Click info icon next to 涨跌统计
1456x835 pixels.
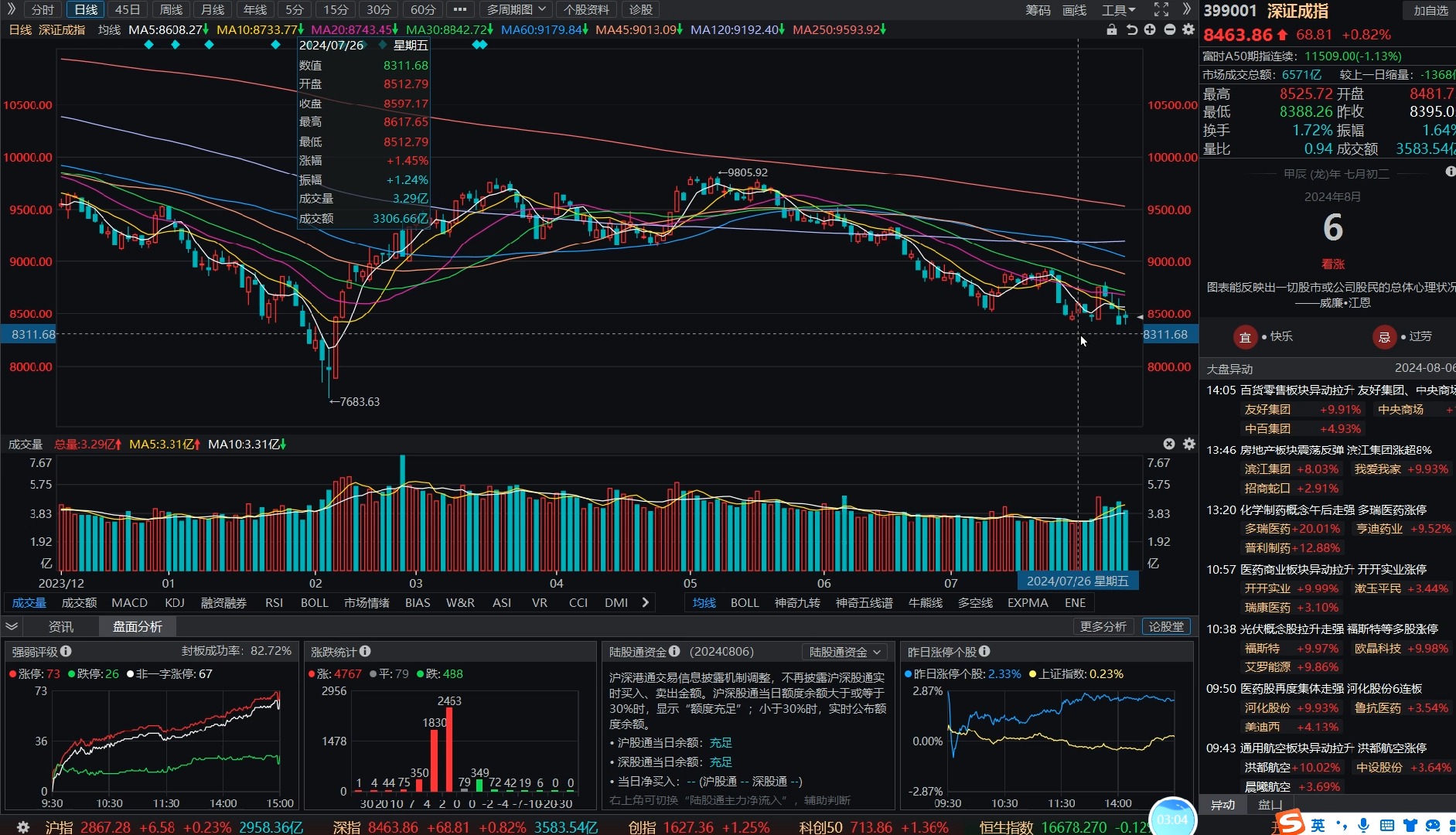pos(365,651)
